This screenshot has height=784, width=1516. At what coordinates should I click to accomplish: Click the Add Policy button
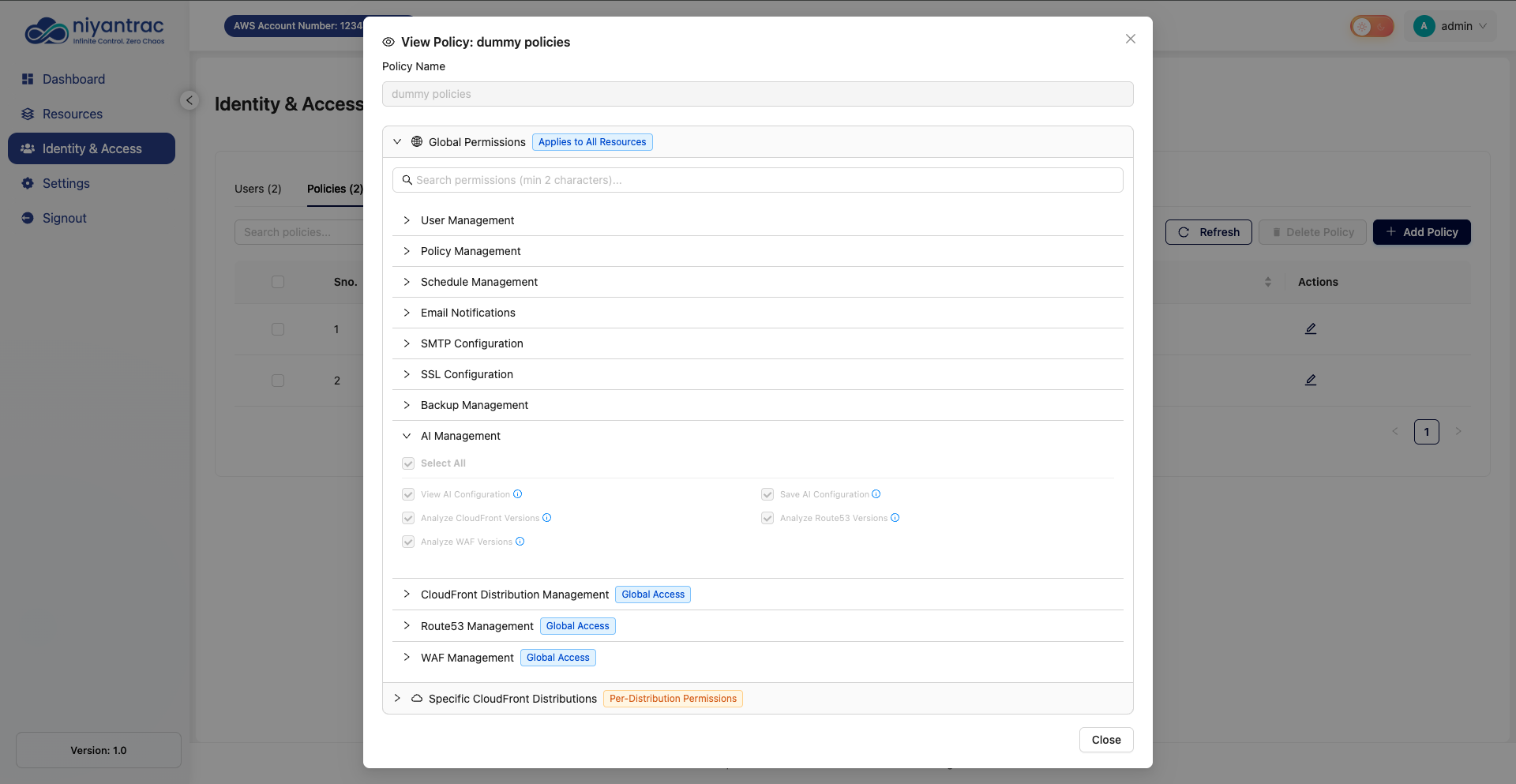1421,232
